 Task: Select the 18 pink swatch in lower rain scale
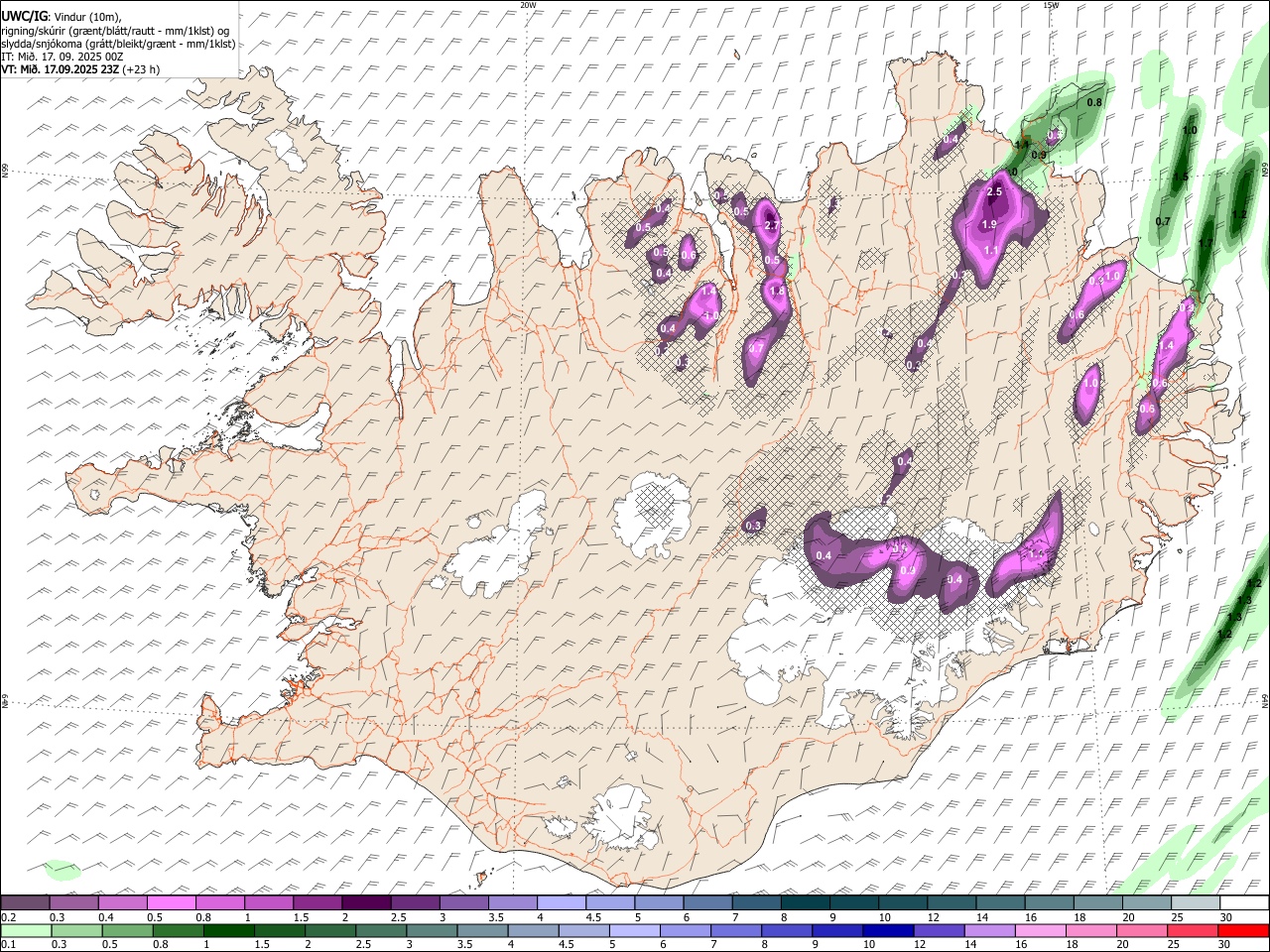[1090, 931]
